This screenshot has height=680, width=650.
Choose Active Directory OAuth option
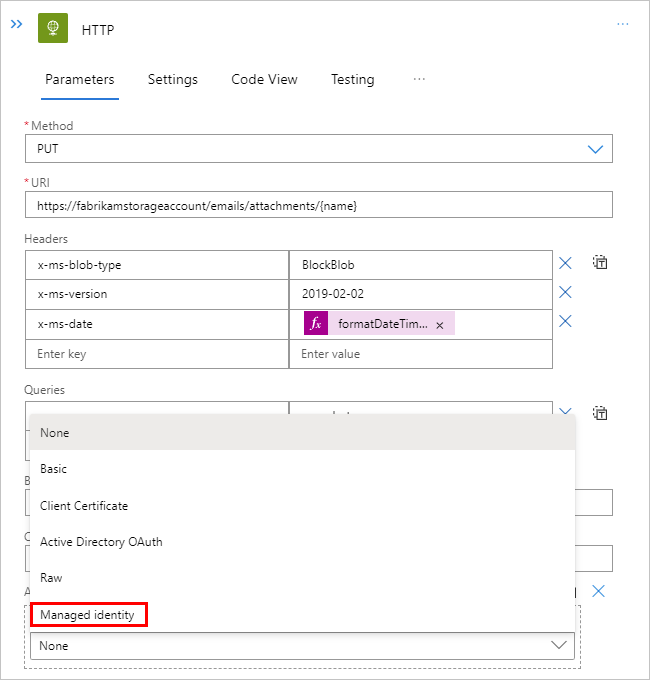pyautogui.click(x=101, y=542)
